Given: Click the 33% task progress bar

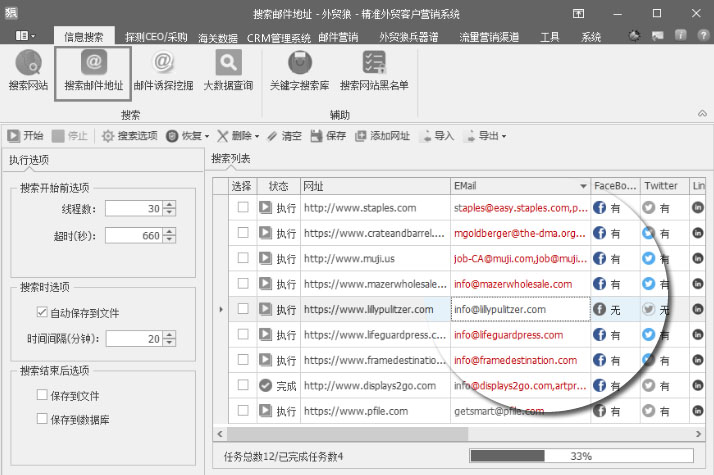Looking at the screenshot, I should point(581,457).
